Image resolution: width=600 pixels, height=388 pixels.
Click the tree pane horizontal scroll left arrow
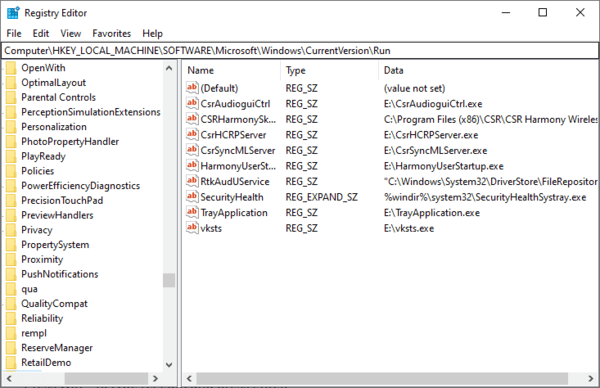click(9, 378)
